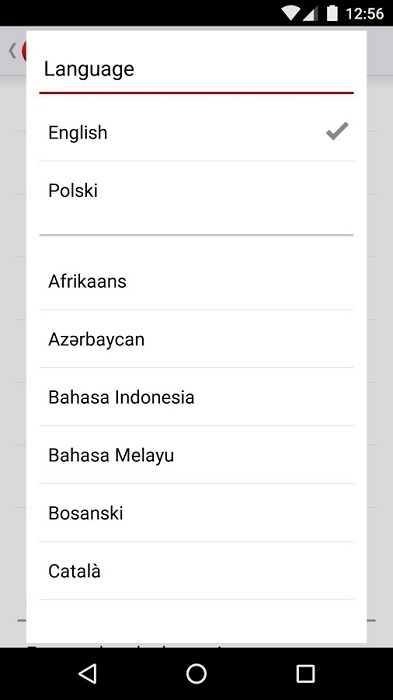
Task: Tap the Language dialog title
Action: (x=89, y=69)
